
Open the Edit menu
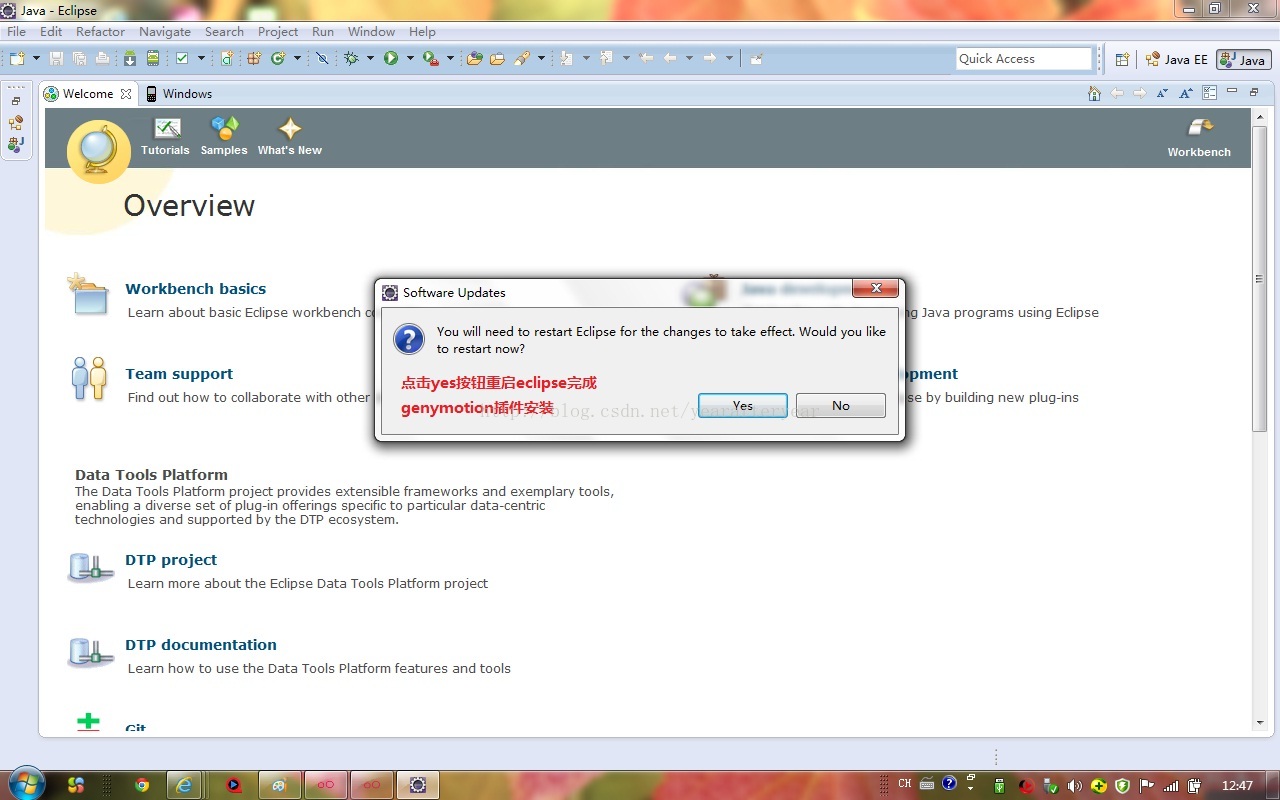click(x=51, y=31)
